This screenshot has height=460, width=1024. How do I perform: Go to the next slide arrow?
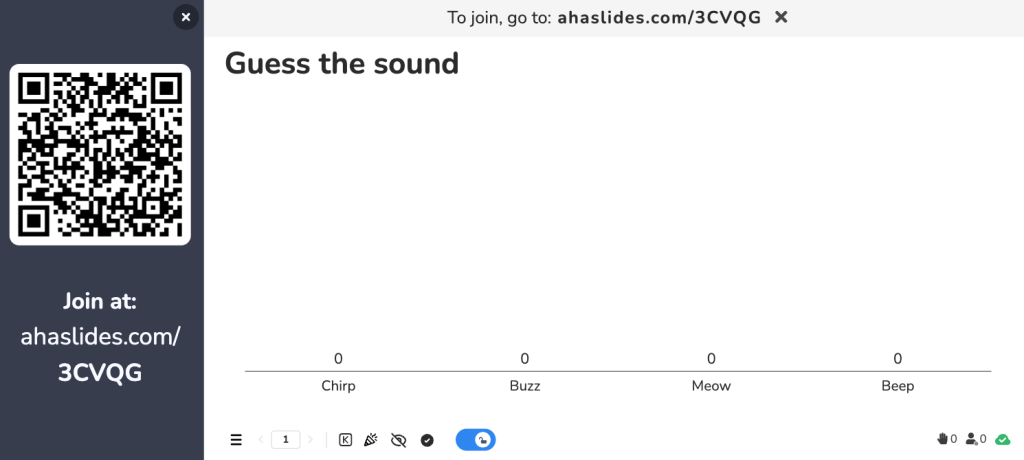(x=310, y=440)
